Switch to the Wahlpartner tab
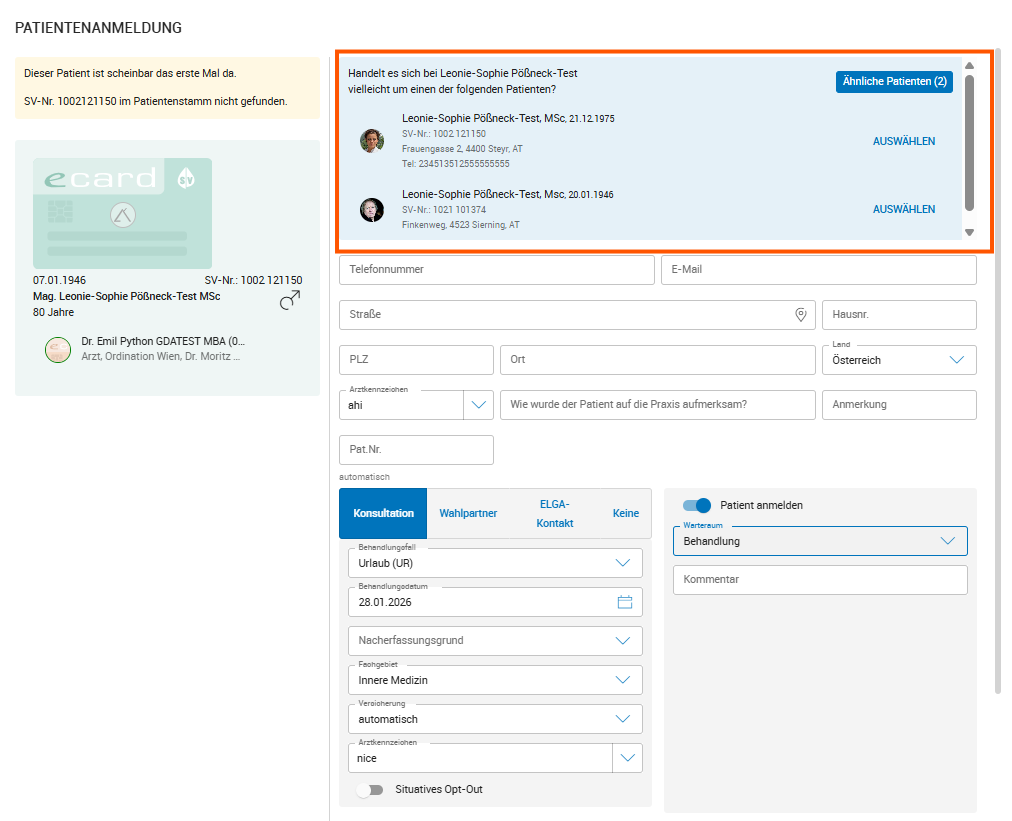 468,513
